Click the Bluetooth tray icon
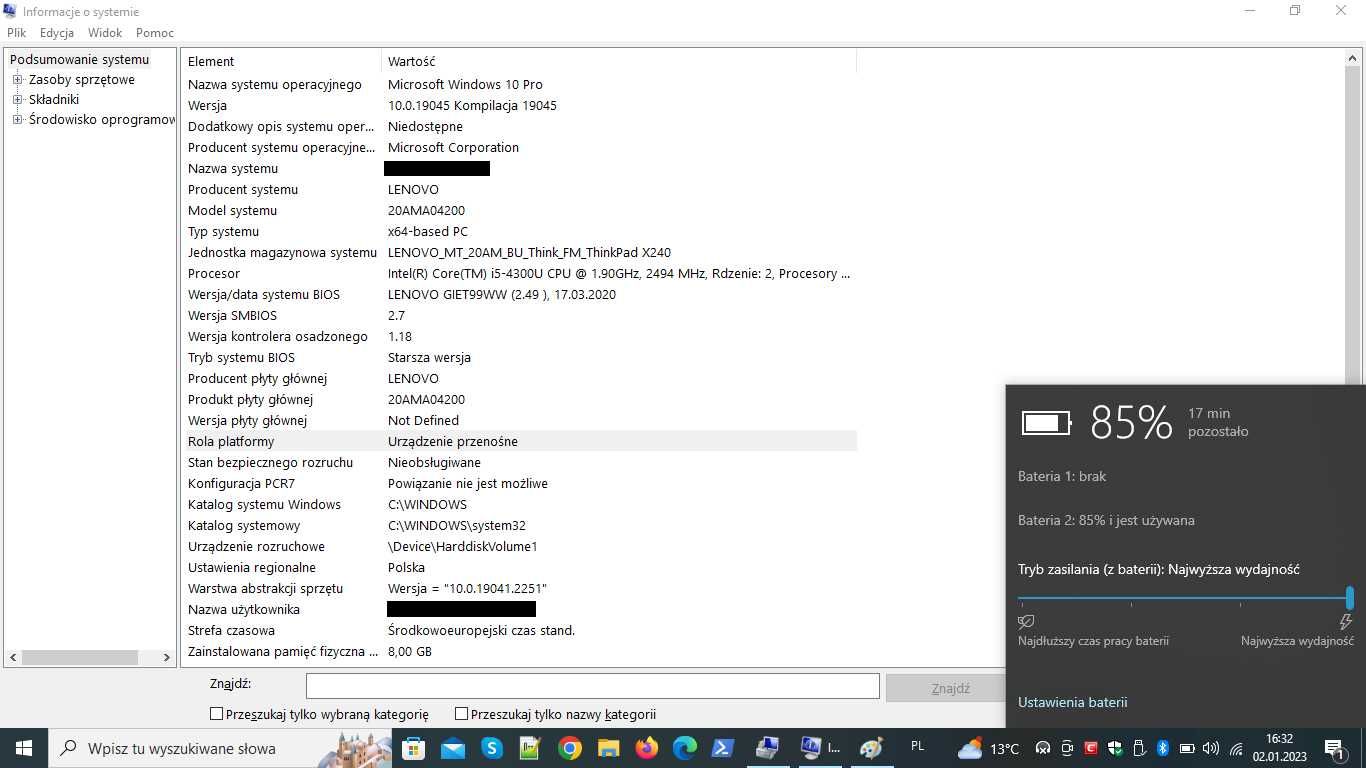This screenshot has height=768, width=1366. (x=1163, y=748)
